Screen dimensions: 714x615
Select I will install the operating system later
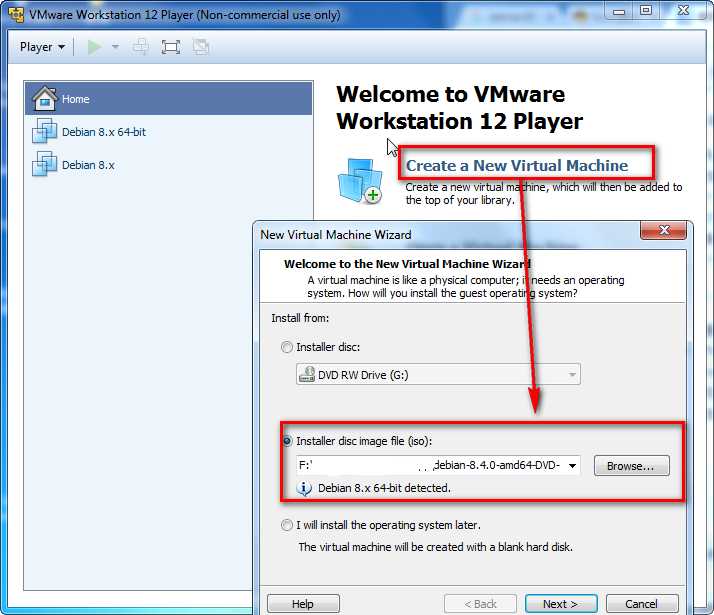click(286, 525)
